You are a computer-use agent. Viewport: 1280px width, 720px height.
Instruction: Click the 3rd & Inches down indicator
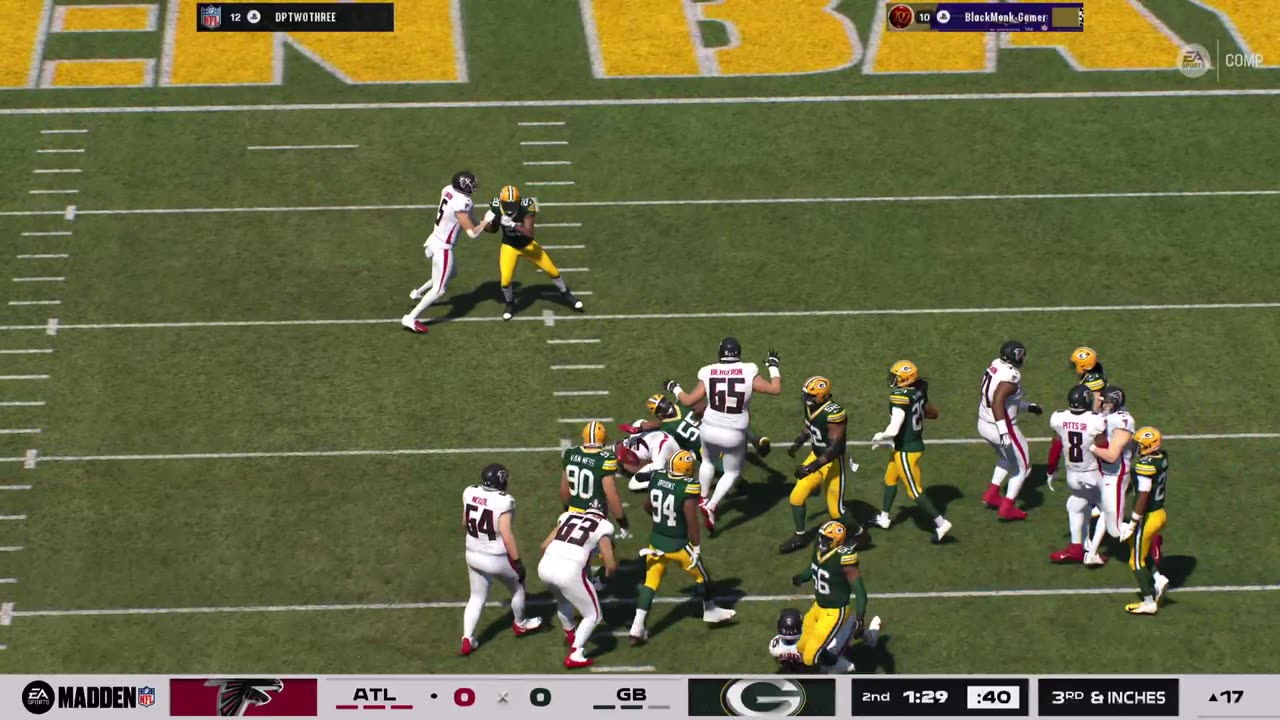[1108, 697]
